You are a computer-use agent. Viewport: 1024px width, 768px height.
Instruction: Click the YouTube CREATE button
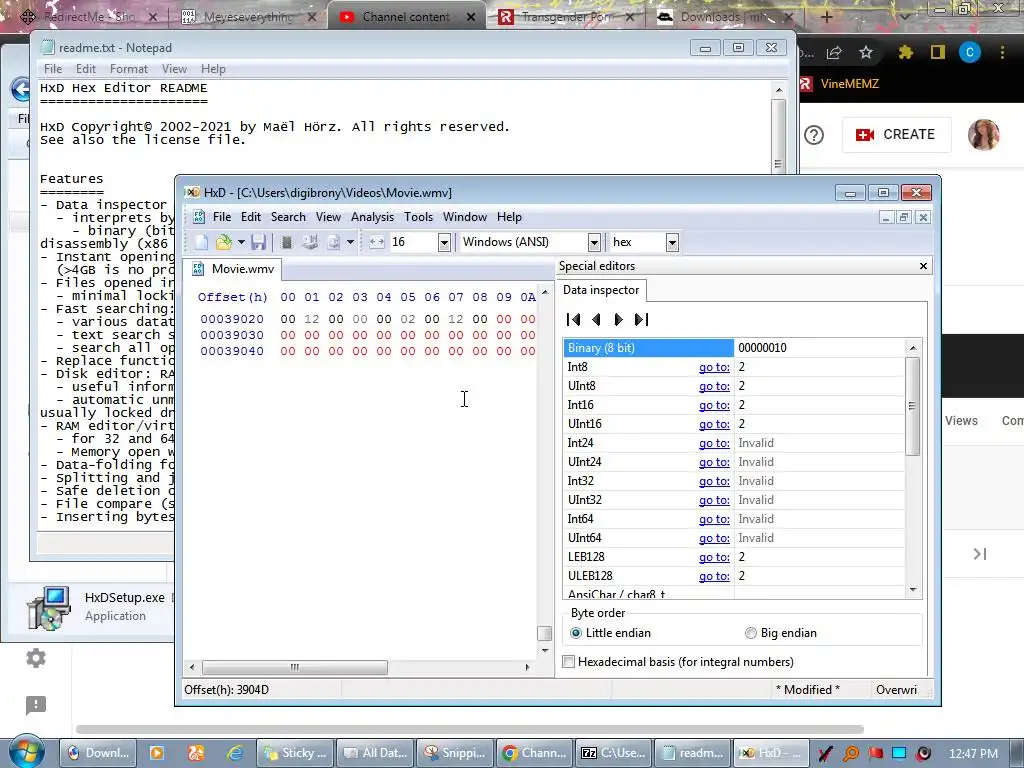point(896,135)
